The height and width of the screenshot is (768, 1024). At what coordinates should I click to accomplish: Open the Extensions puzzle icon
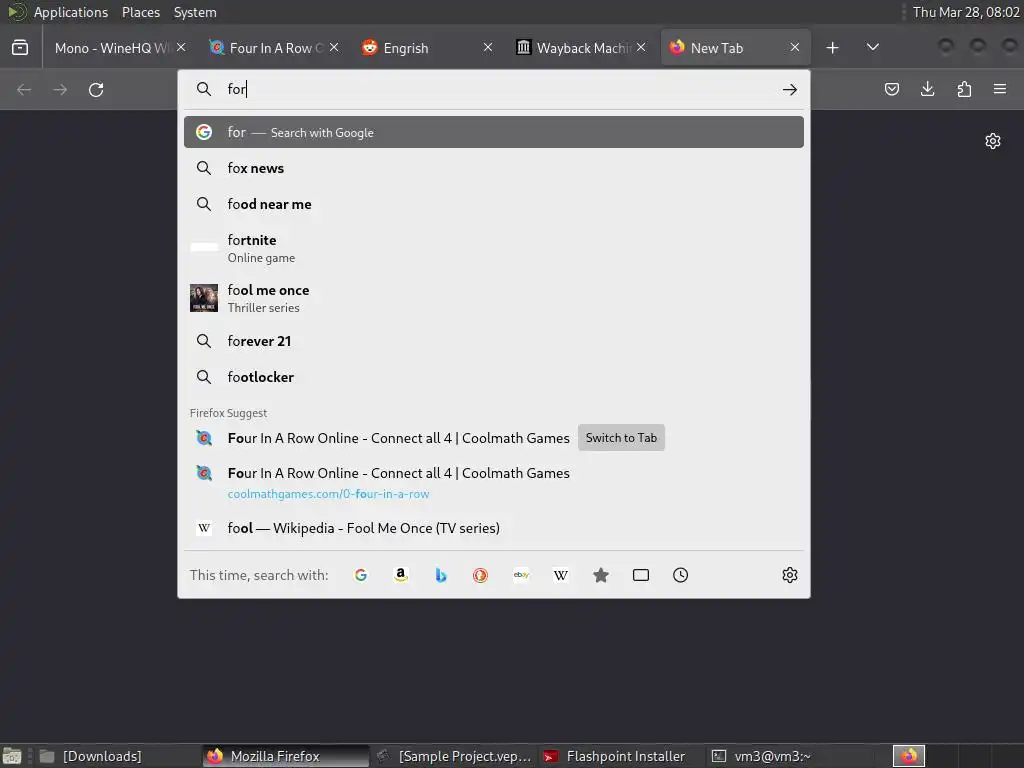pyautogui.click(x=964, y=89)
